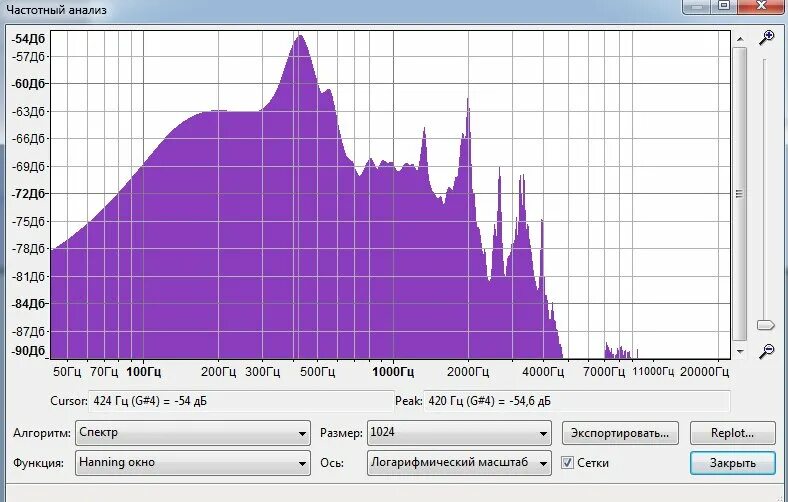Screen dimensions: 788x502
Task: Click the vertical scrollbar down arrow
Action: pyautogui.click(x=740, y=352)
